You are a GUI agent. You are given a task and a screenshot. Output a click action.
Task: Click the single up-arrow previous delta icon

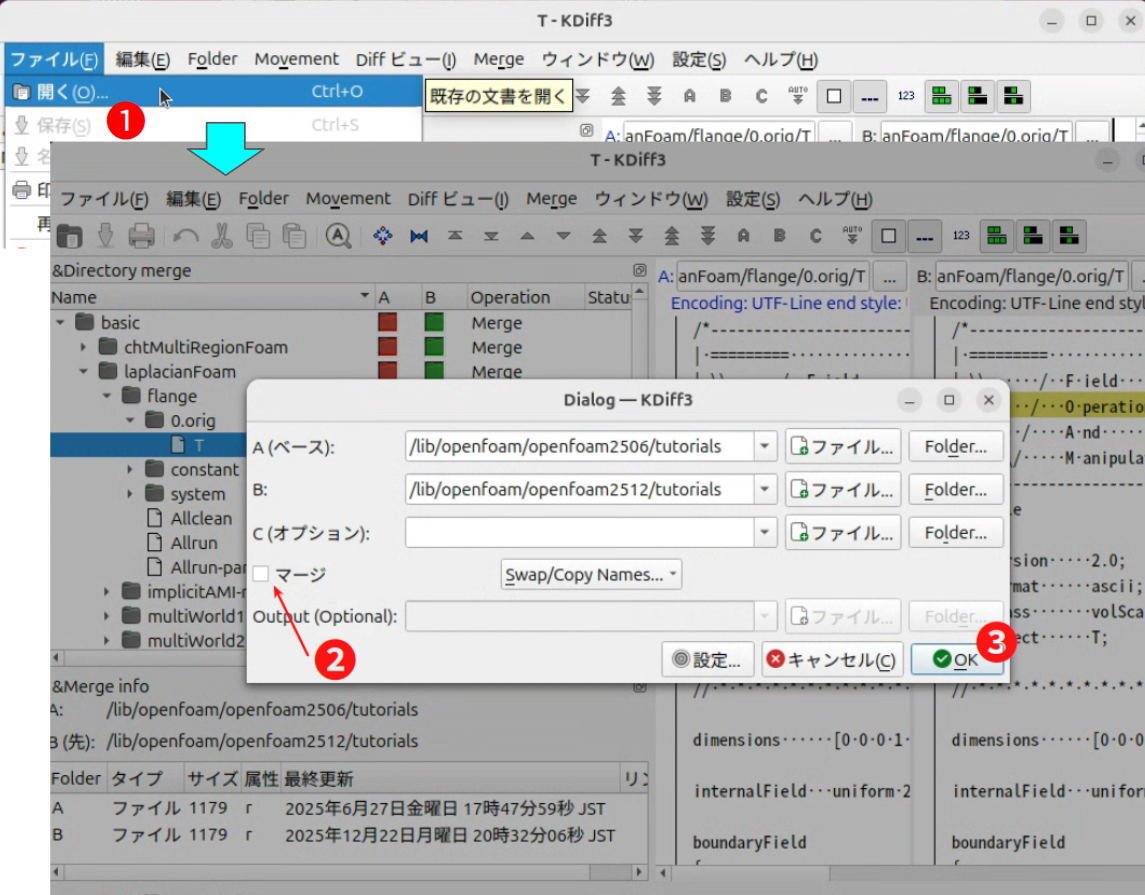tap(527, 236)
